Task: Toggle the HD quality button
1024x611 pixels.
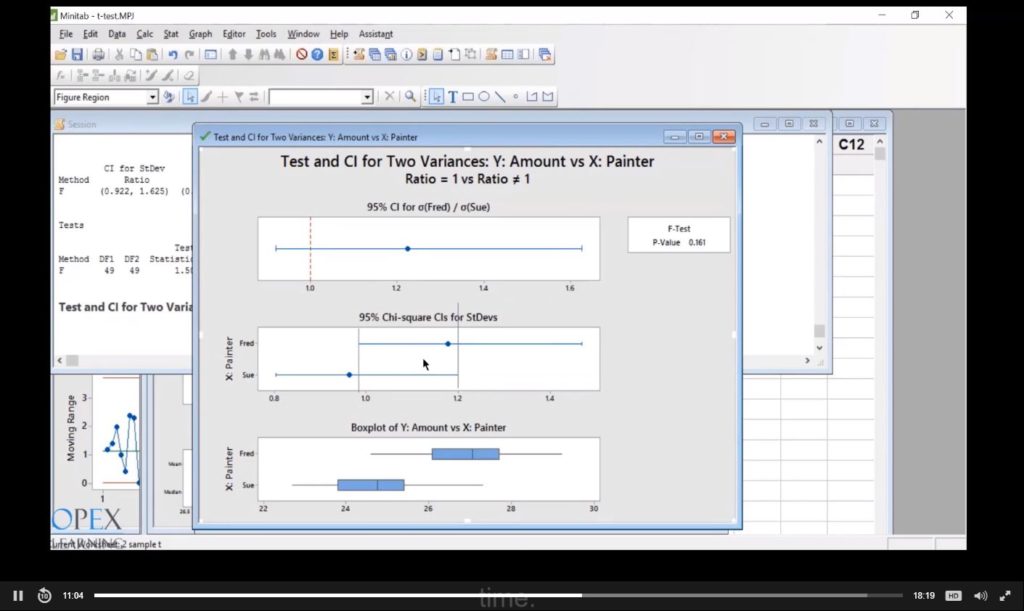Action: coord(953,596)
